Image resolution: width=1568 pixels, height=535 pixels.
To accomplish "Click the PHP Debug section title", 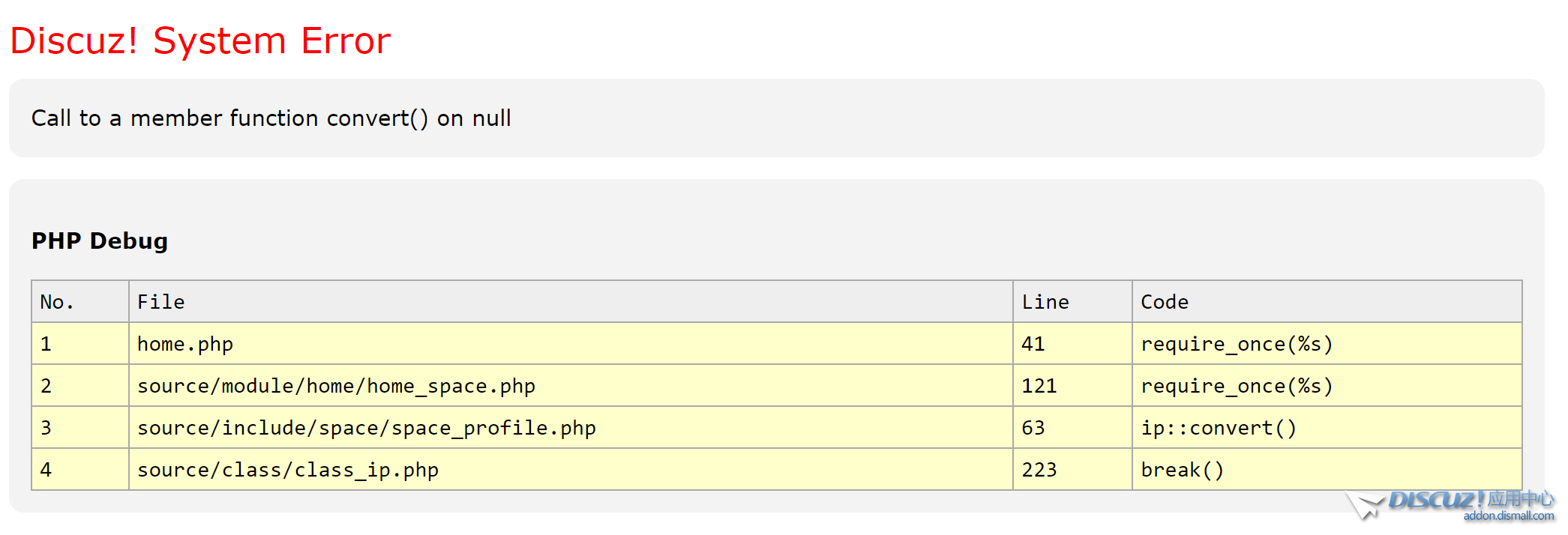I will pos(100,241).
